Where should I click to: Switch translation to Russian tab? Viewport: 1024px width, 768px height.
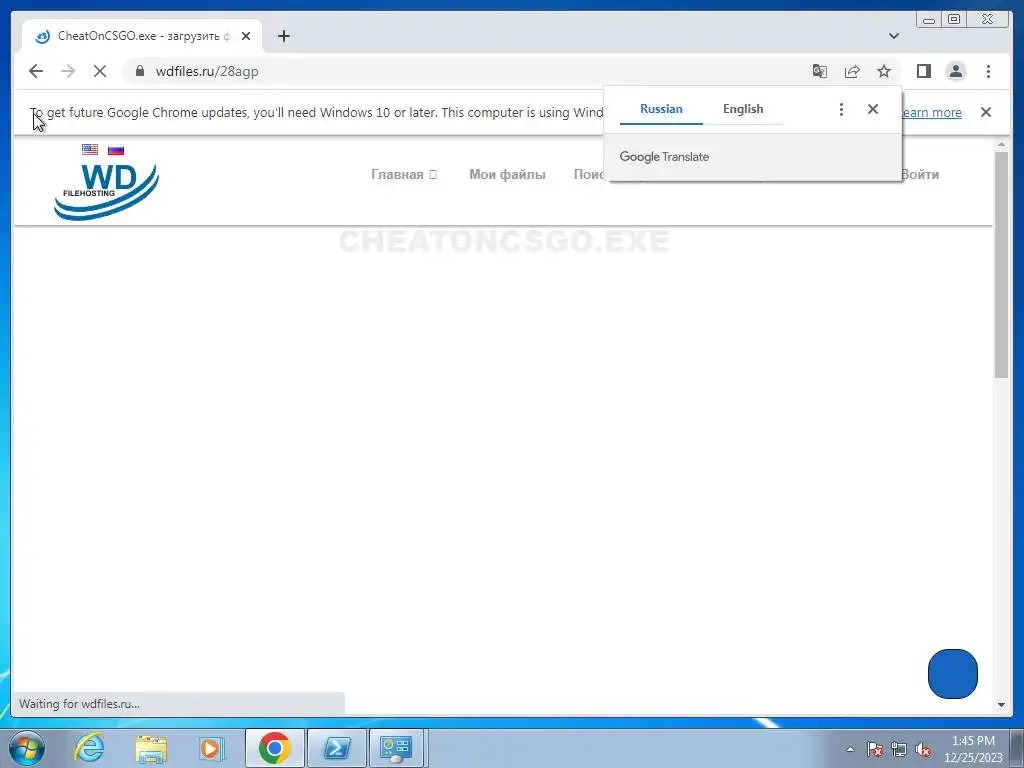[661, 109]
